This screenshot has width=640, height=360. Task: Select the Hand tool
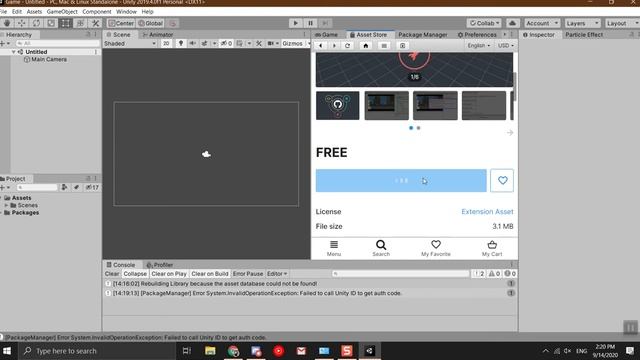[x=7, y=23]
